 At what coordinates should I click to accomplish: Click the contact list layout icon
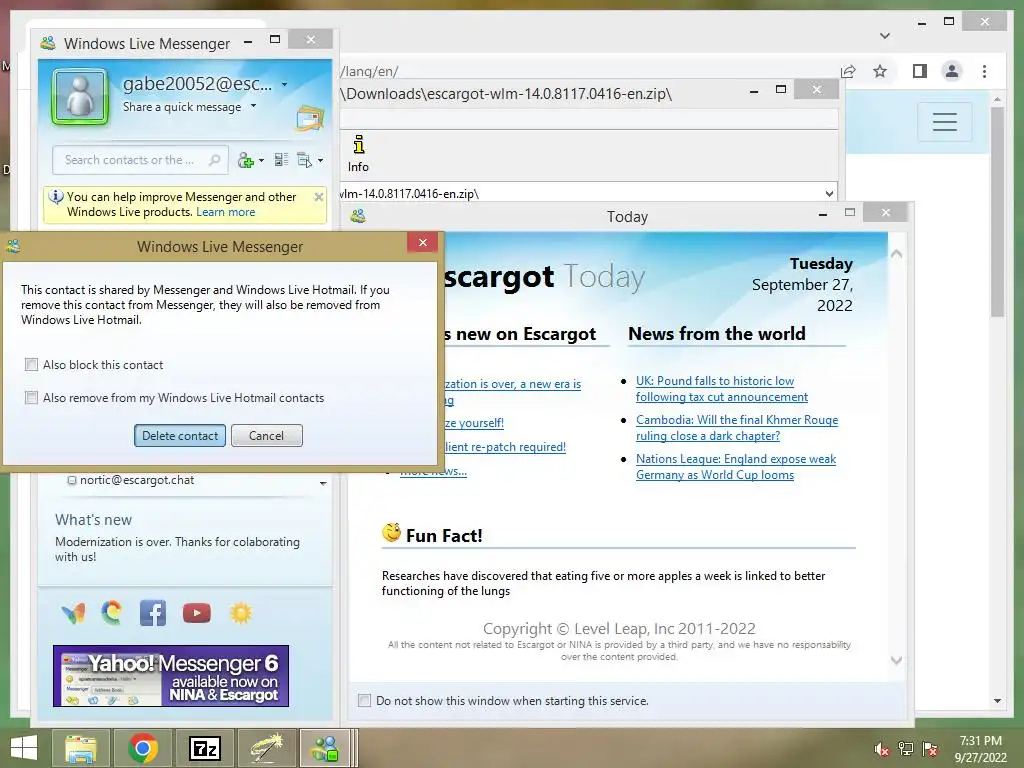coord(281,160)
